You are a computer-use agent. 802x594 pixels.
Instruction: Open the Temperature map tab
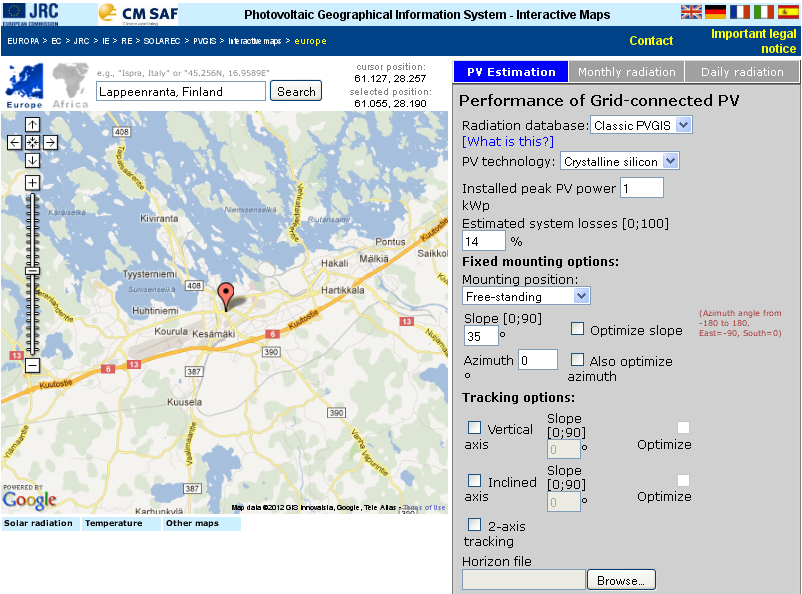pos(121,523)
